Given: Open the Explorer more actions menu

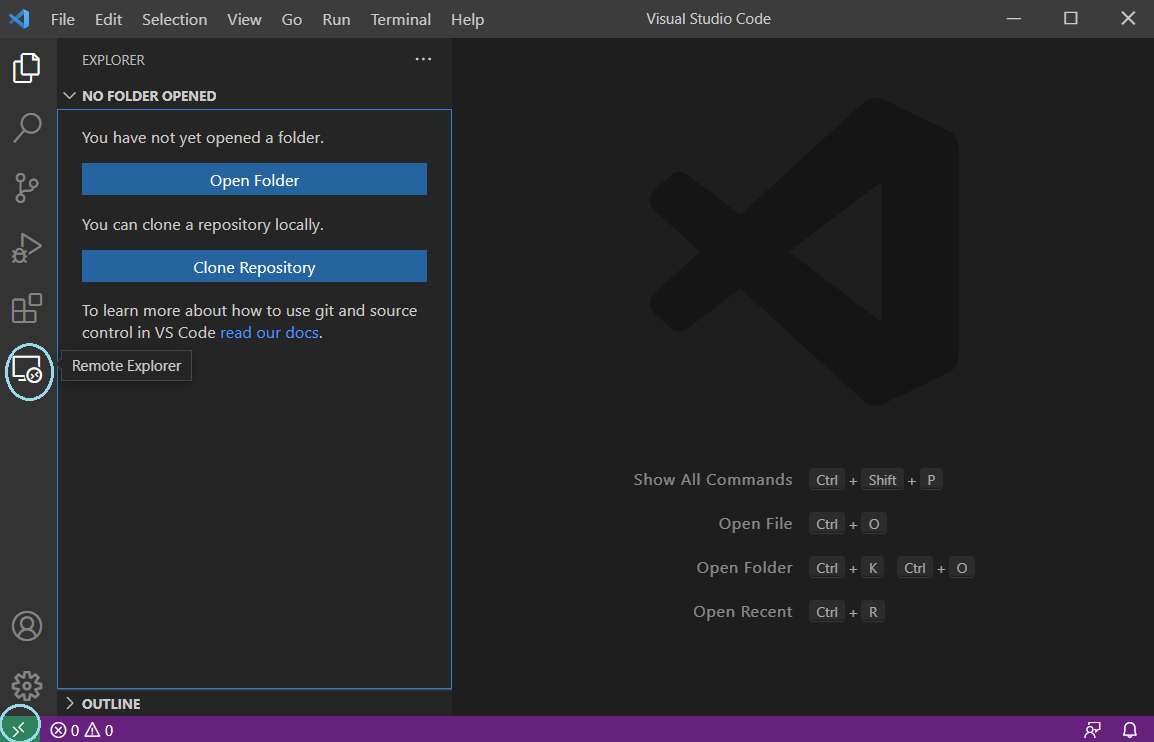Looking at the screenshot, I should 423,58.
